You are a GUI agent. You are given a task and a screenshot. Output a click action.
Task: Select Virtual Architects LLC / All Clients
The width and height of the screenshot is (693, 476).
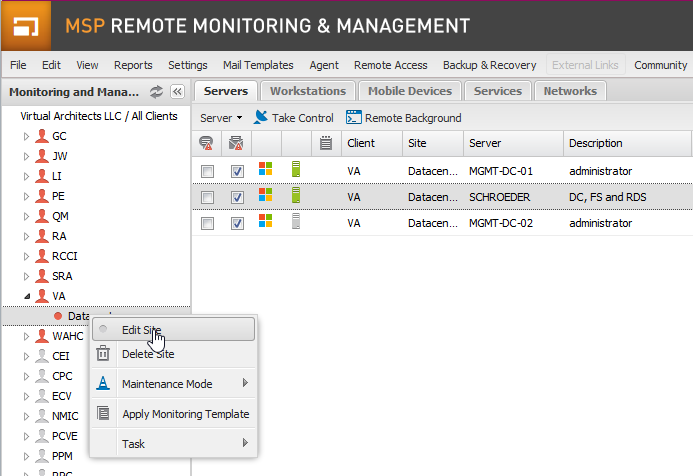(x=99, y=116)
